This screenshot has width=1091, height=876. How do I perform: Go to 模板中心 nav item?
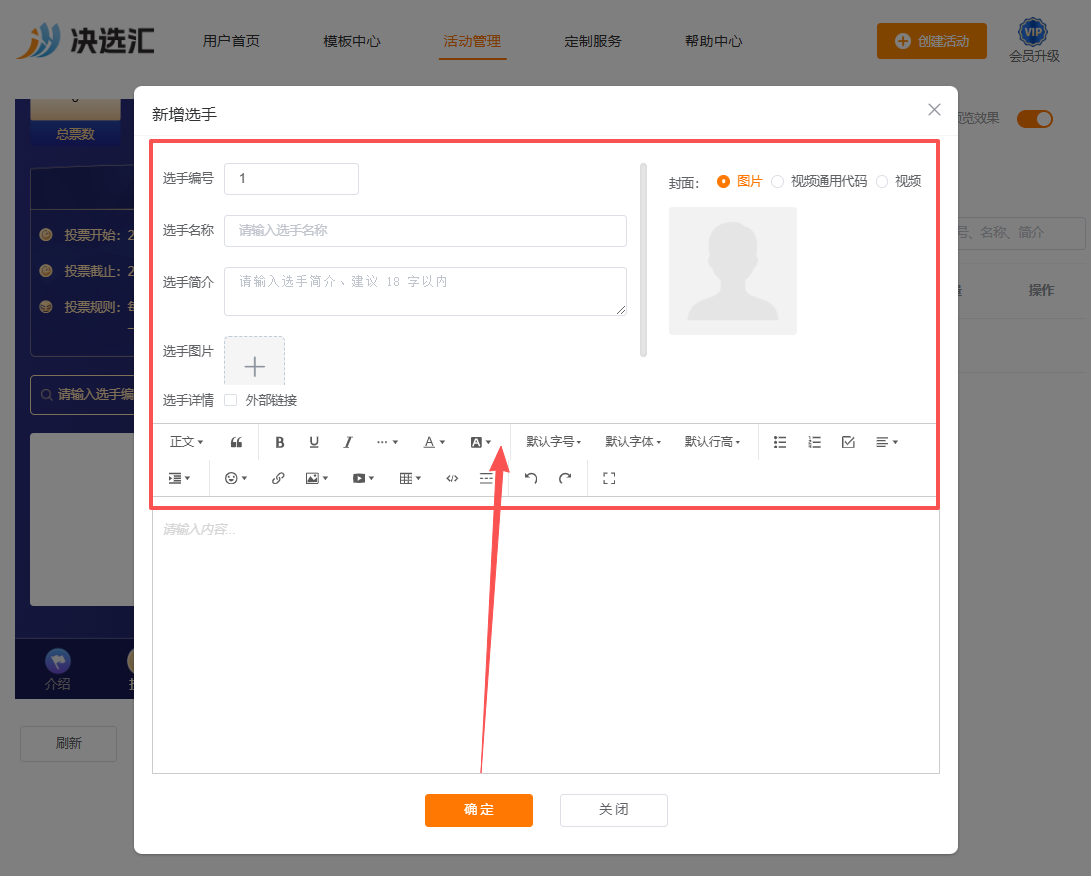click(x=352, y=41)
